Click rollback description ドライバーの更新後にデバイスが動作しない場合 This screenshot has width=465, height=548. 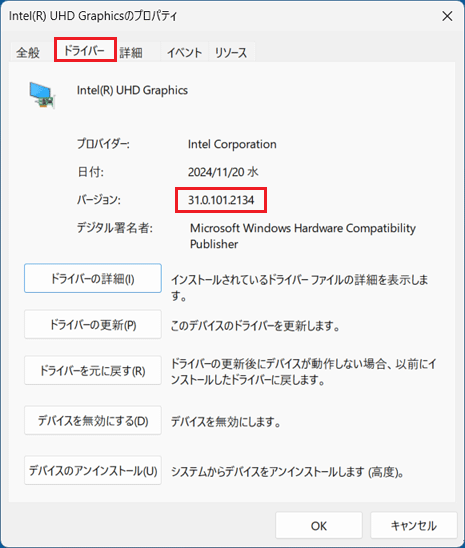[x=303, y=372]
